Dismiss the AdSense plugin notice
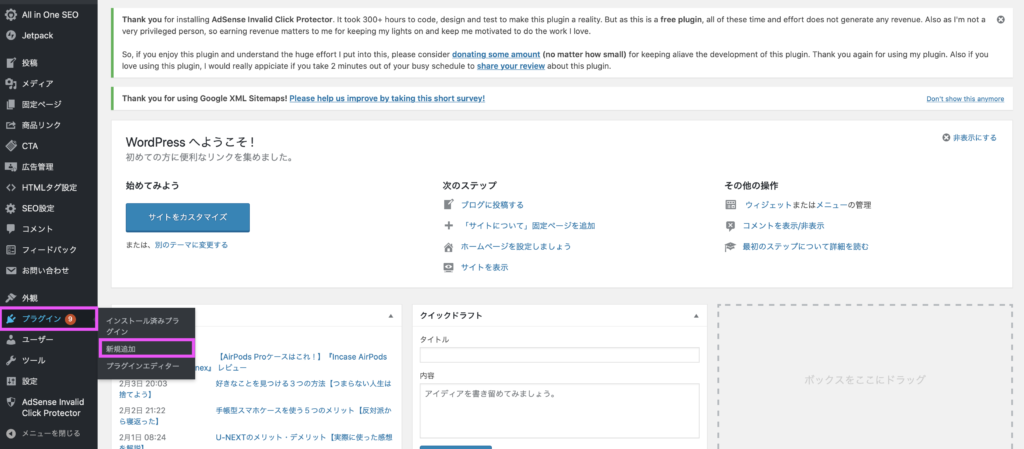Screen dimensions: 1024x449 click(x=1000, y=20)
